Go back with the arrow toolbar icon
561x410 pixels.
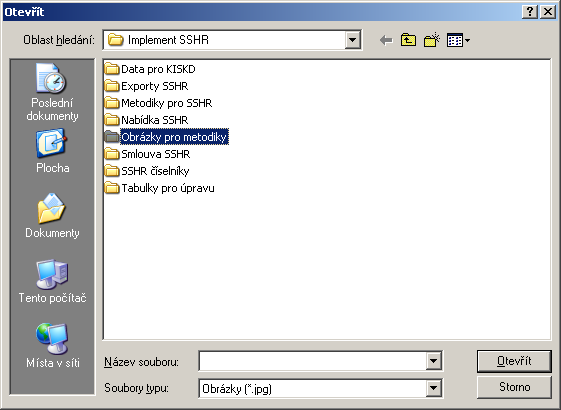pyautogui.click(x=386, y=40)
